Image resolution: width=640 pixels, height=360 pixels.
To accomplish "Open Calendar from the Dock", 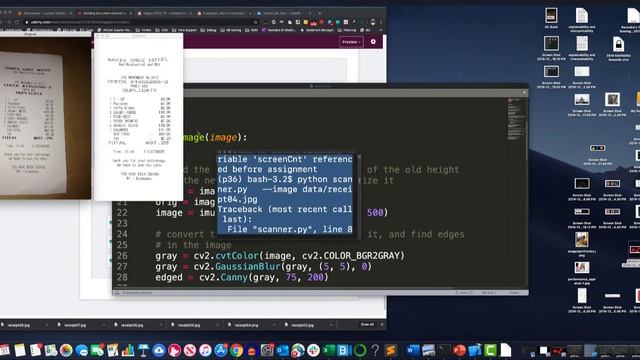I will (4, 350).
